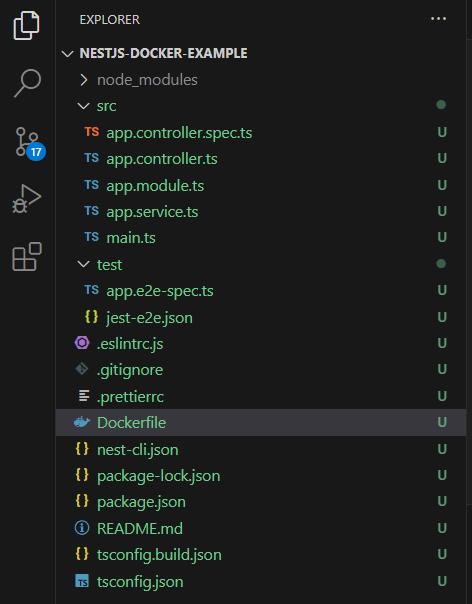Open app.e2e-spec.ts file
The width and height of the screenshot is (472, 604).
click(261, 291)
